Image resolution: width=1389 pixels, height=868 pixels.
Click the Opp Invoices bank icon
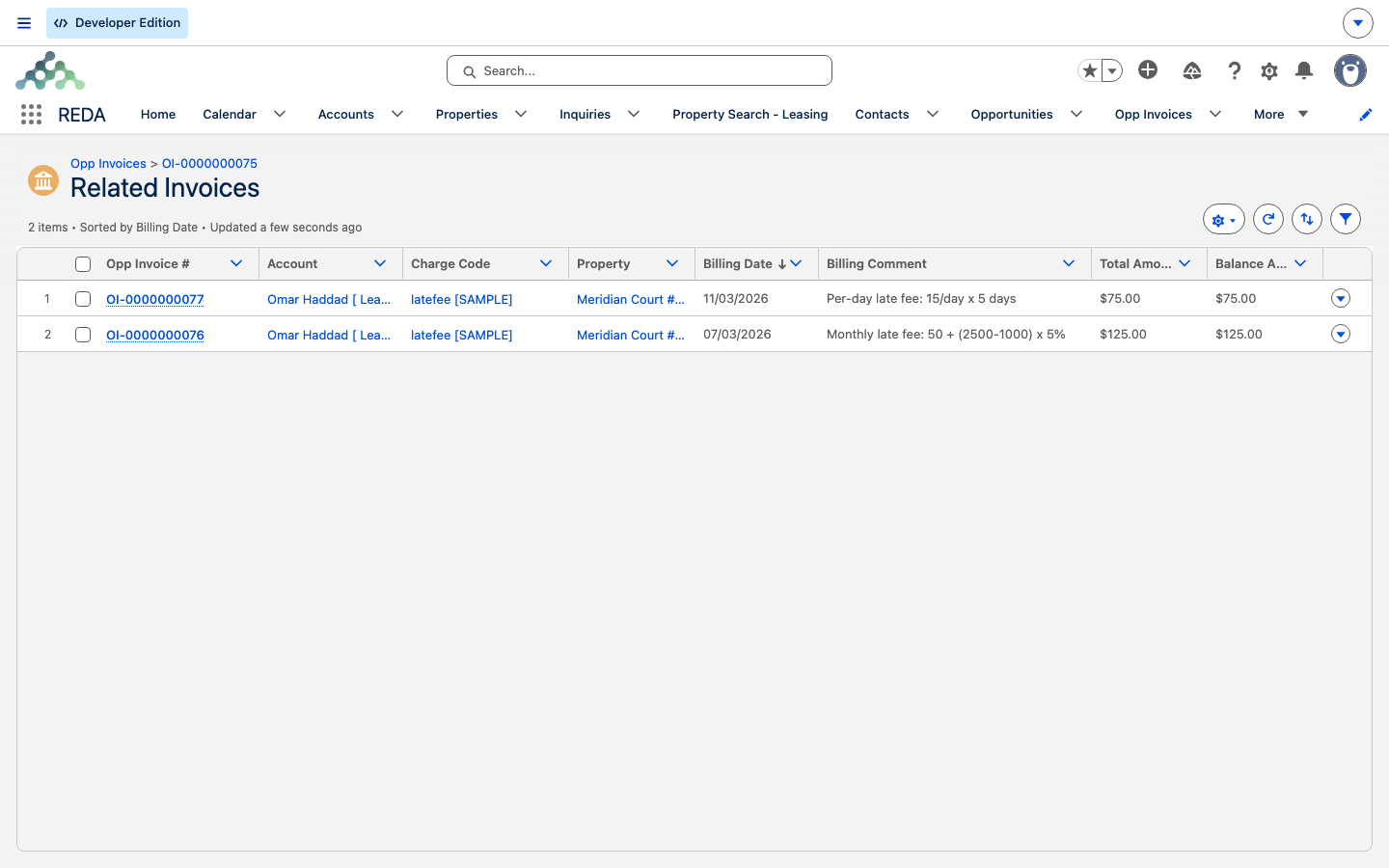[43, 179]
